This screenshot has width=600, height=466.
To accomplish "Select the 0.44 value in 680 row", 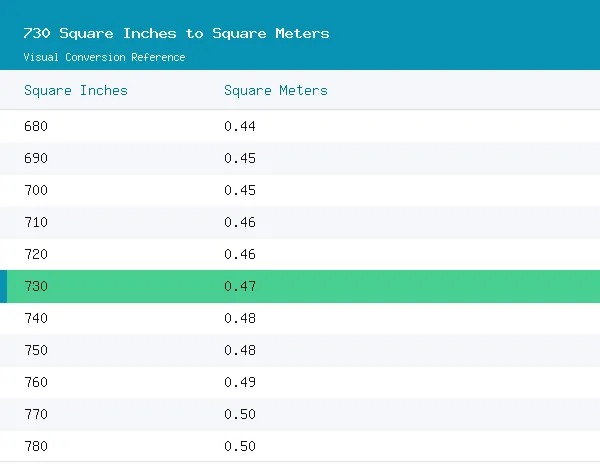I will point(240,126).
